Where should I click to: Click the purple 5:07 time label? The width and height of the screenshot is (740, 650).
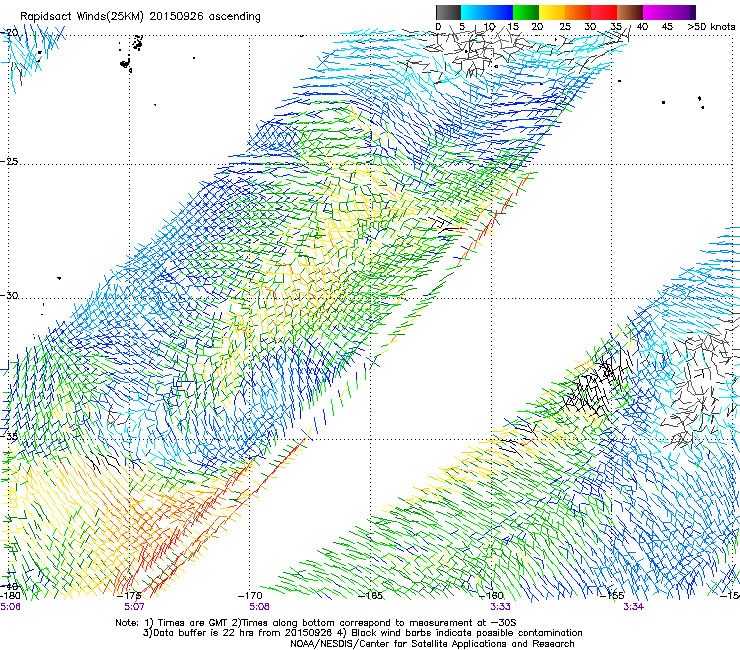[x=134, y=607]
